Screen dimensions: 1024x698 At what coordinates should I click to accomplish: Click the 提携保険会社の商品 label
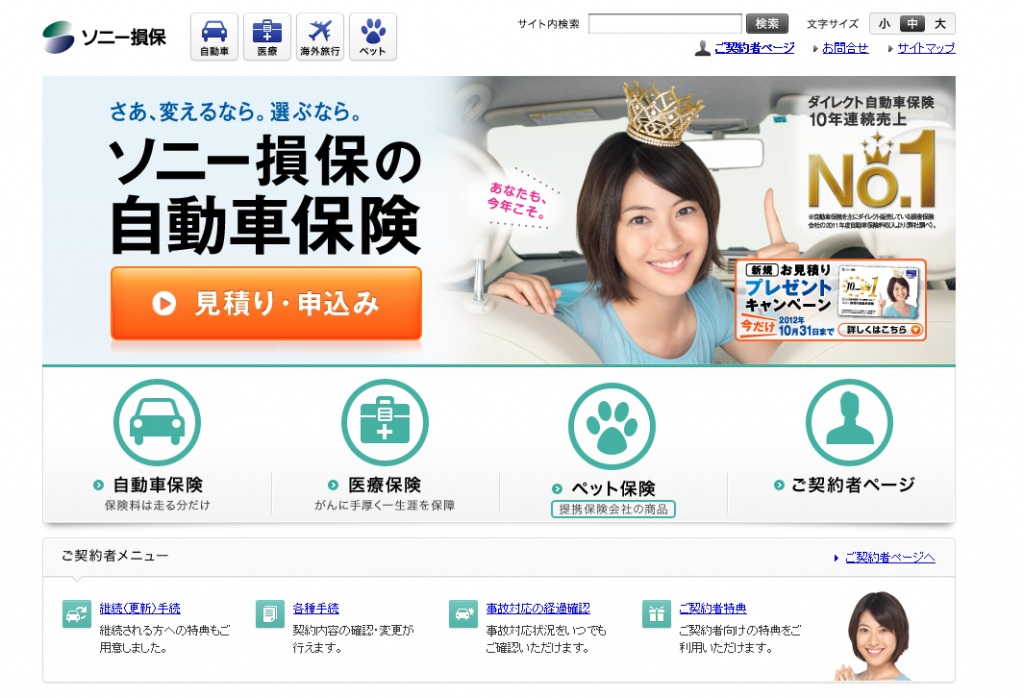[613, 509]
